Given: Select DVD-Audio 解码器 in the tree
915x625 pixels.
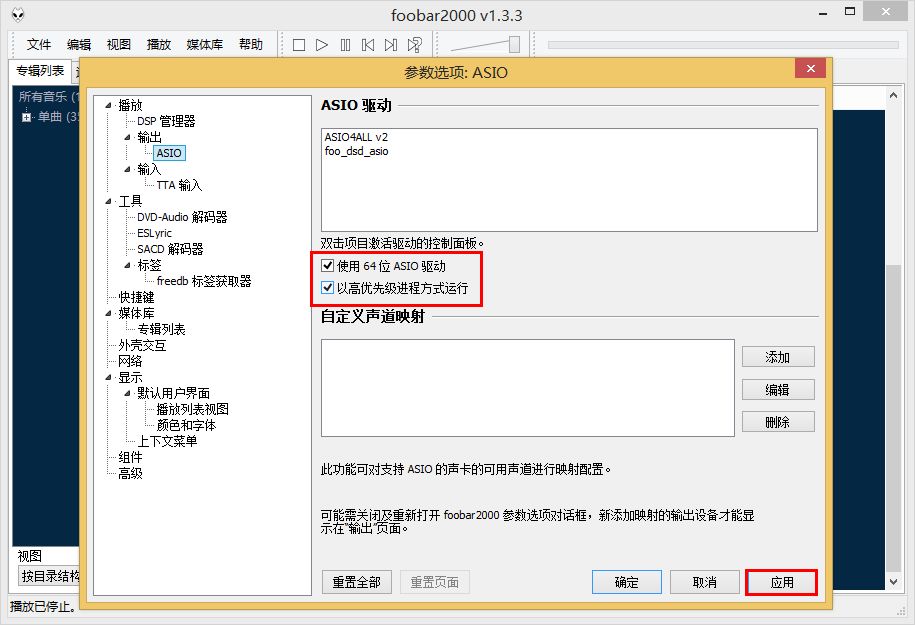Looking at the screenshot, I should (182, 217).
